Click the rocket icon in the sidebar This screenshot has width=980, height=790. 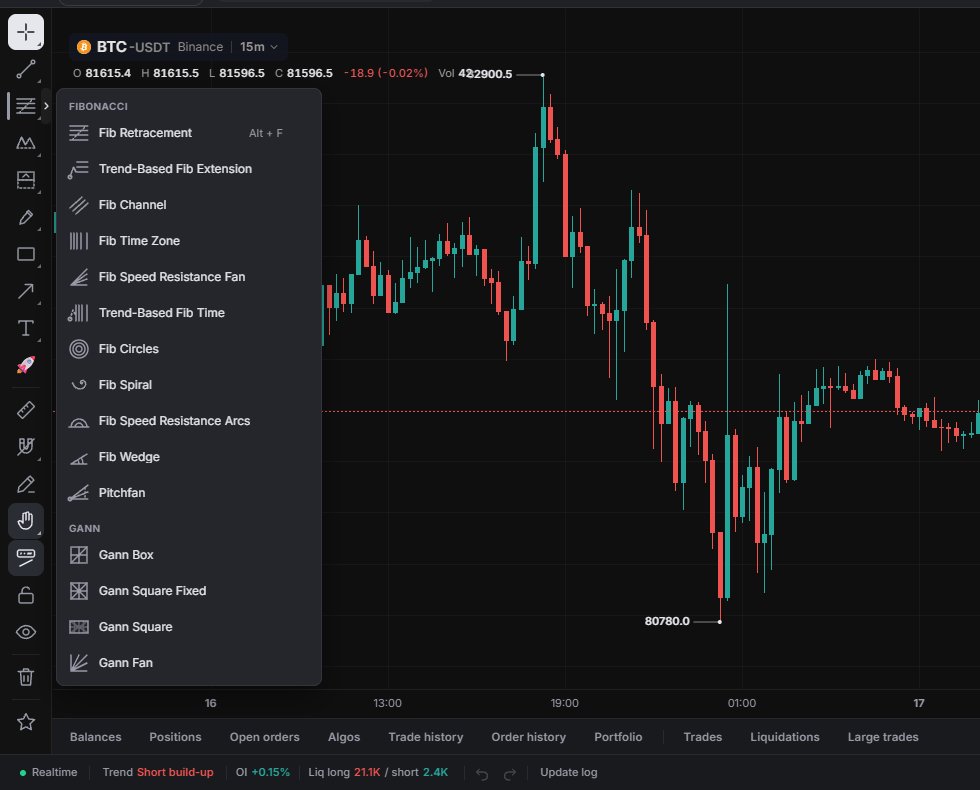26,365
